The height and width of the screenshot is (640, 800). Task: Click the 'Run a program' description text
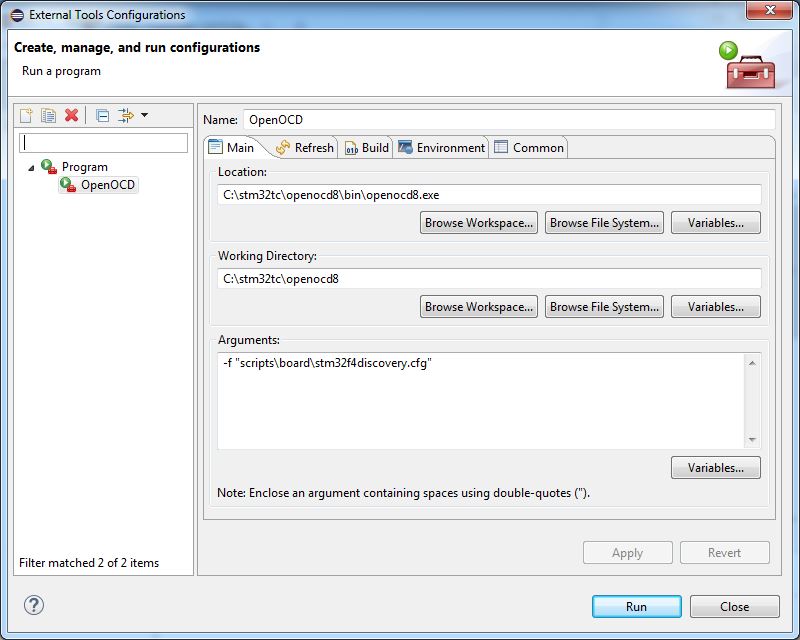point(61,71)
